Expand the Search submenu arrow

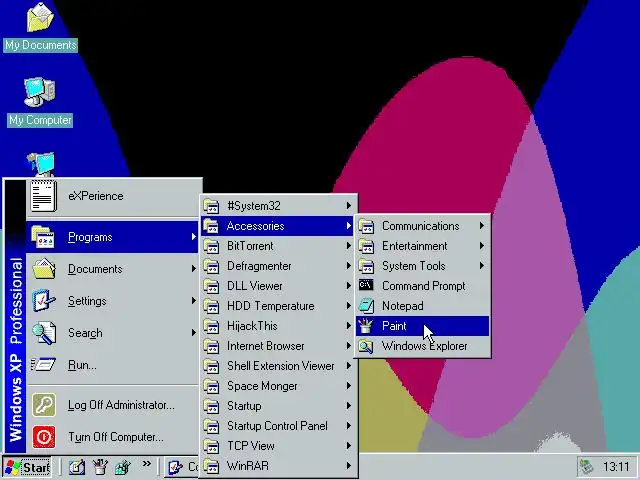193,333
